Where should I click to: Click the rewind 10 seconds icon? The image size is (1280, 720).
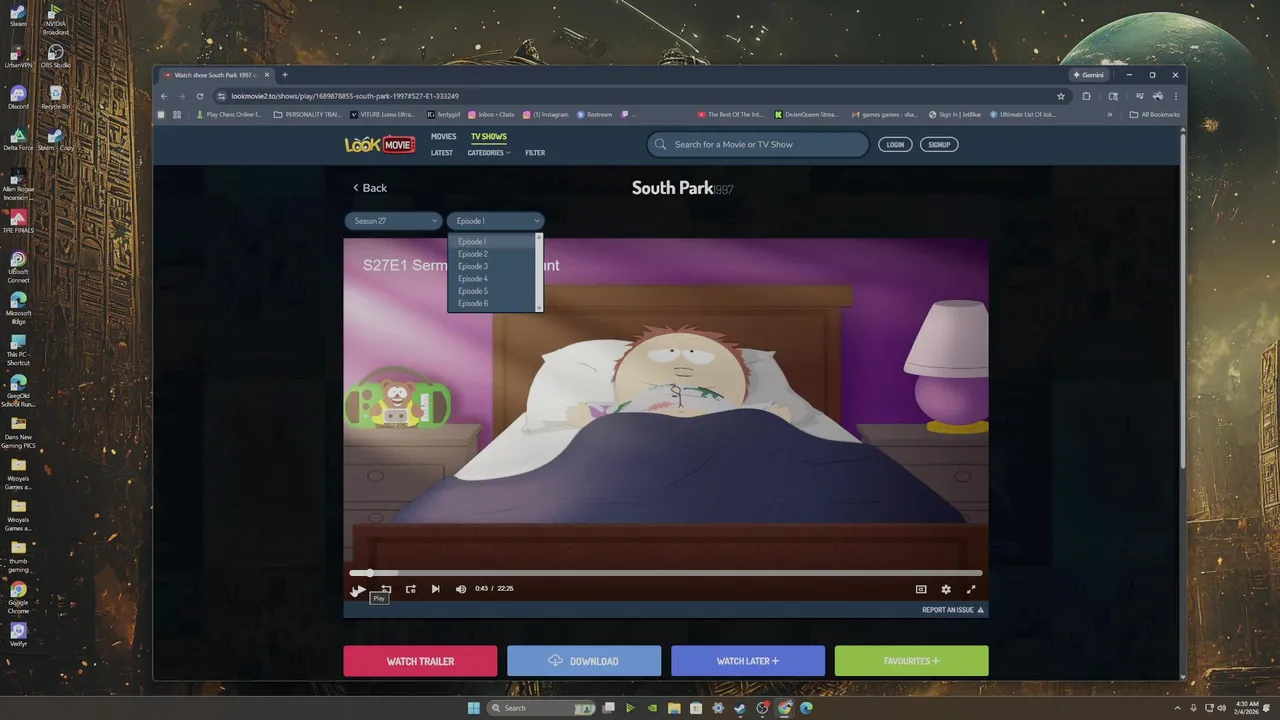[x=385, y=589]
